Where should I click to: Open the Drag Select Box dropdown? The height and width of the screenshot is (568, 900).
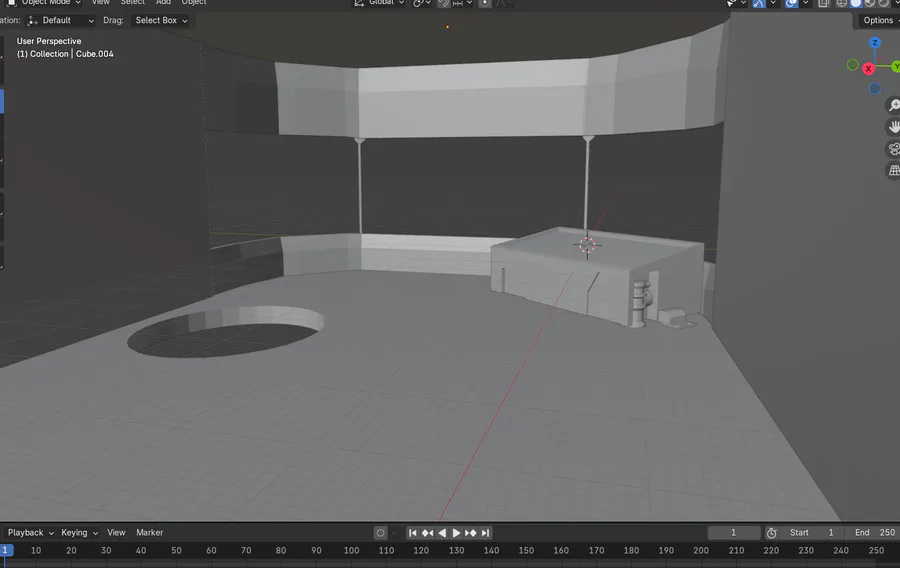(x=161, y=21)
